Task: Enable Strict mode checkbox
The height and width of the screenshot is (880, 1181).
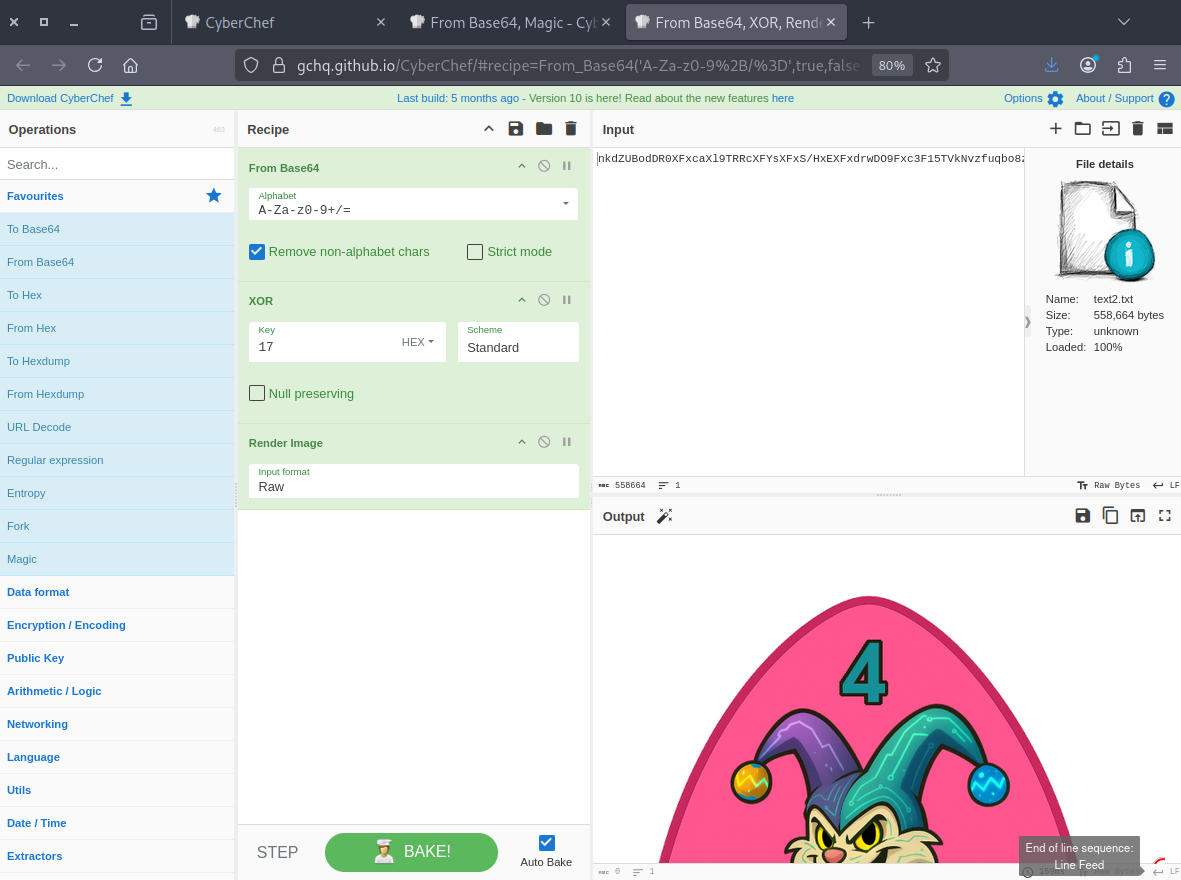Action: tap(475, 252)
